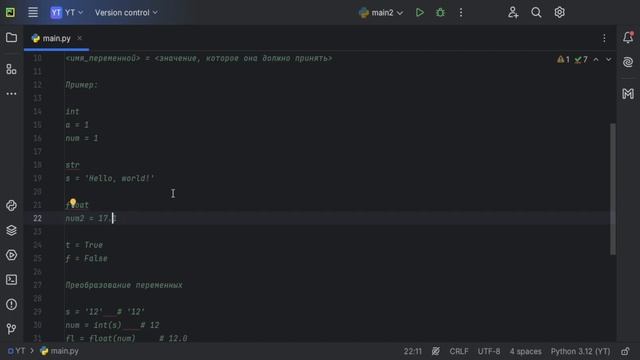Screen dimensions: 640x360
Task: Open the Version control dropdown
Action: 126,13
